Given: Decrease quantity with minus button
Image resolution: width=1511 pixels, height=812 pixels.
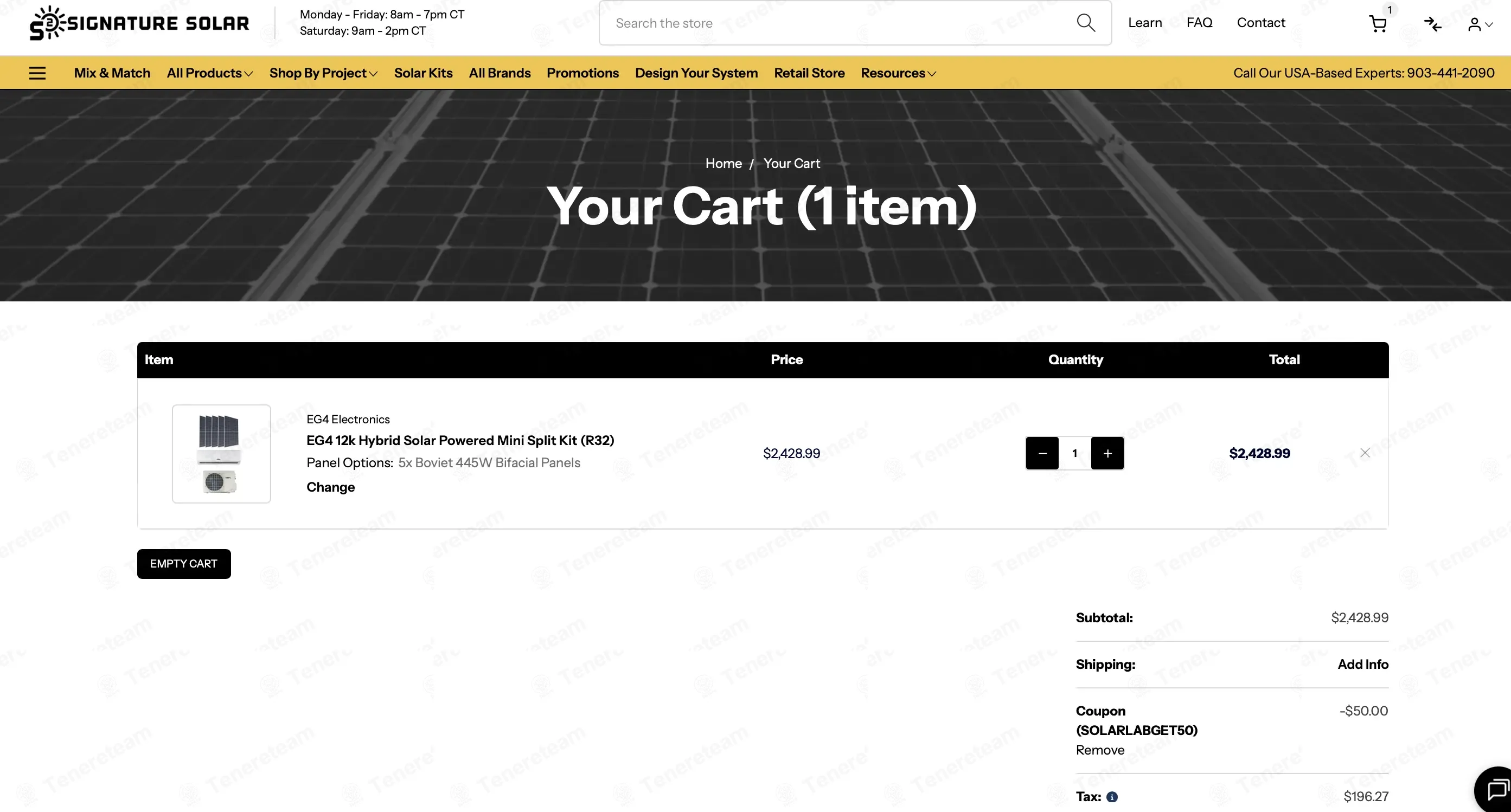Looking at the screenshot, I should pyautogui.click(x=1042, y=453).
